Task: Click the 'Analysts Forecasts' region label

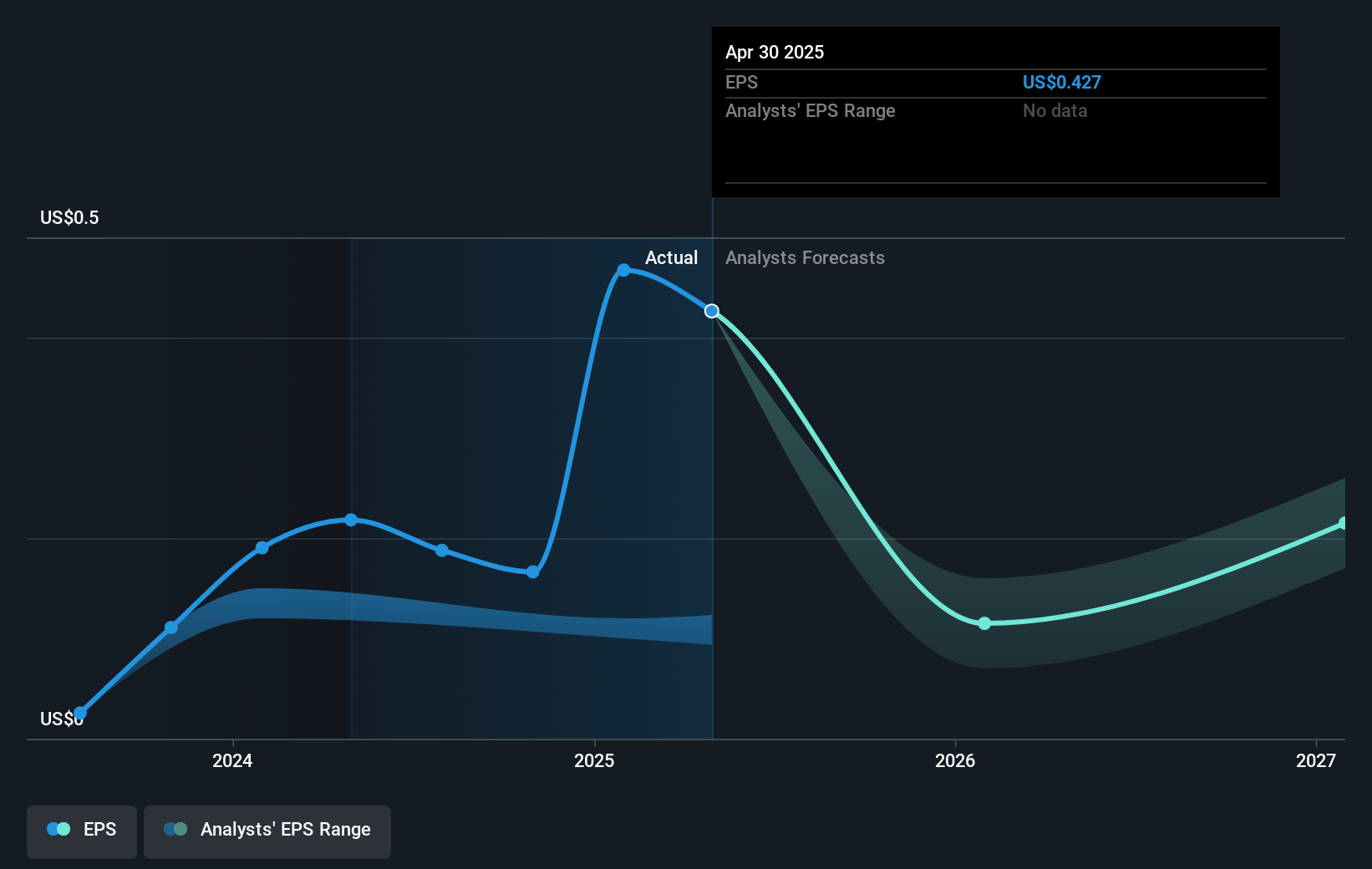Action: click(x=805, y=258)
